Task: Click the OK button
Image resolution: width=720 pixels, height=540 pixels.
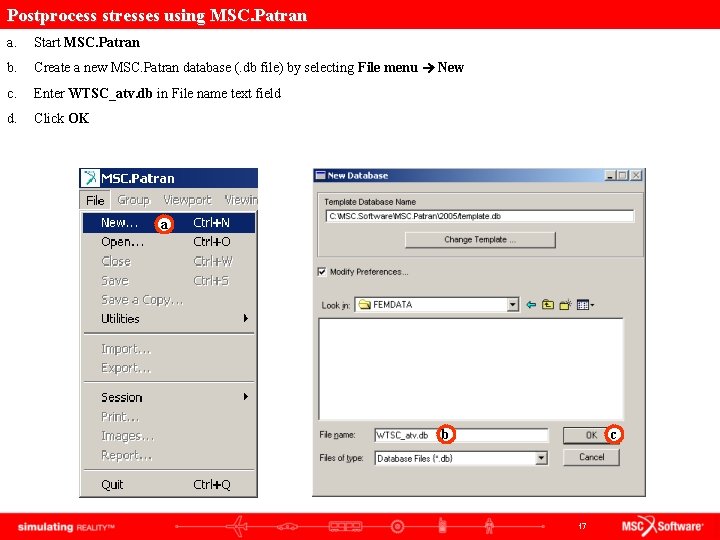Action: coord(591,435)
